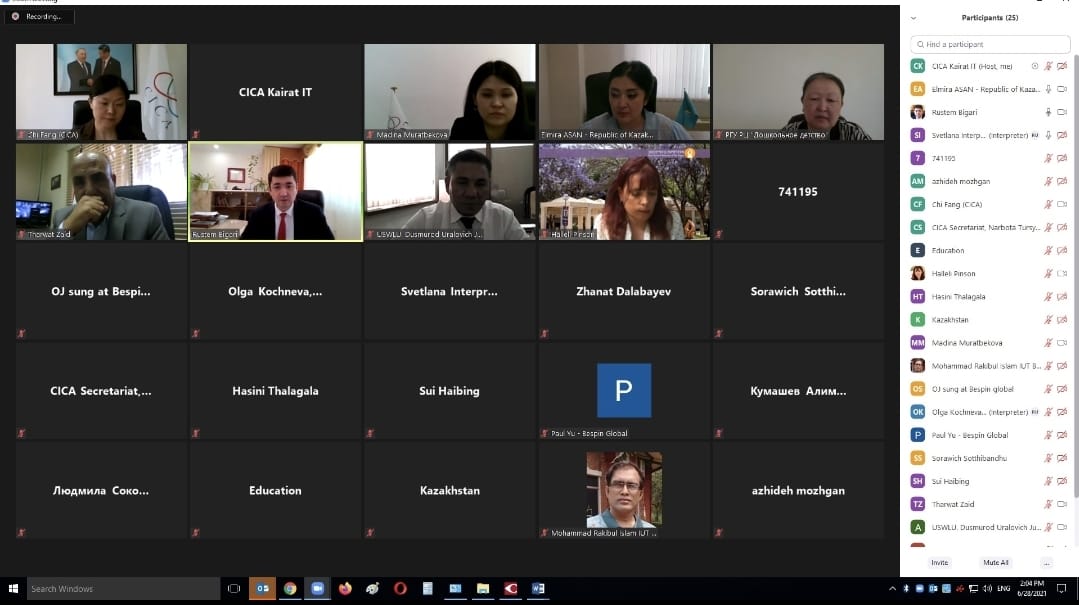Screen dimensions: 1079x605
Task: Open Zoom from the Windows taskbar
Action: pos(318,589)
